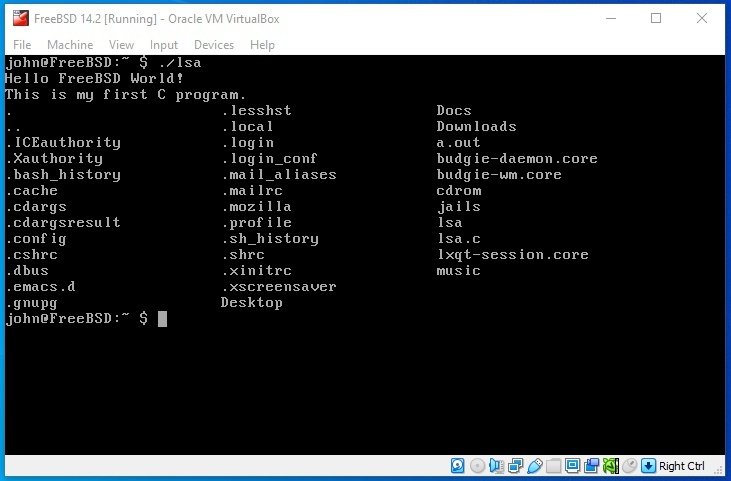Viewport: 731px width, 481px height.
Task: Click the shared folders indicator icon
Action: (x=553, y=466)
